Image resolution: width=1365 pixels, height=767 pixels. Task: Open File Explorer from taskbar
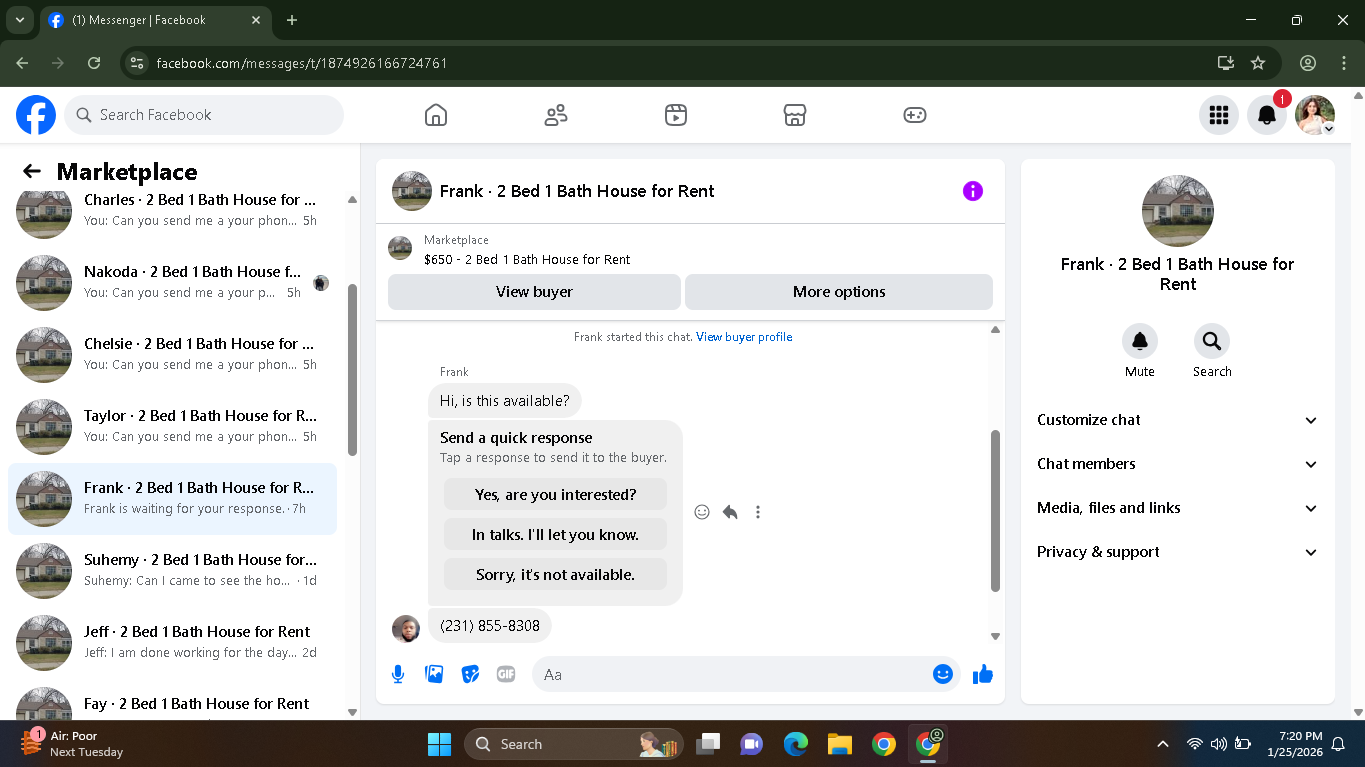click(x=839, y=744)
